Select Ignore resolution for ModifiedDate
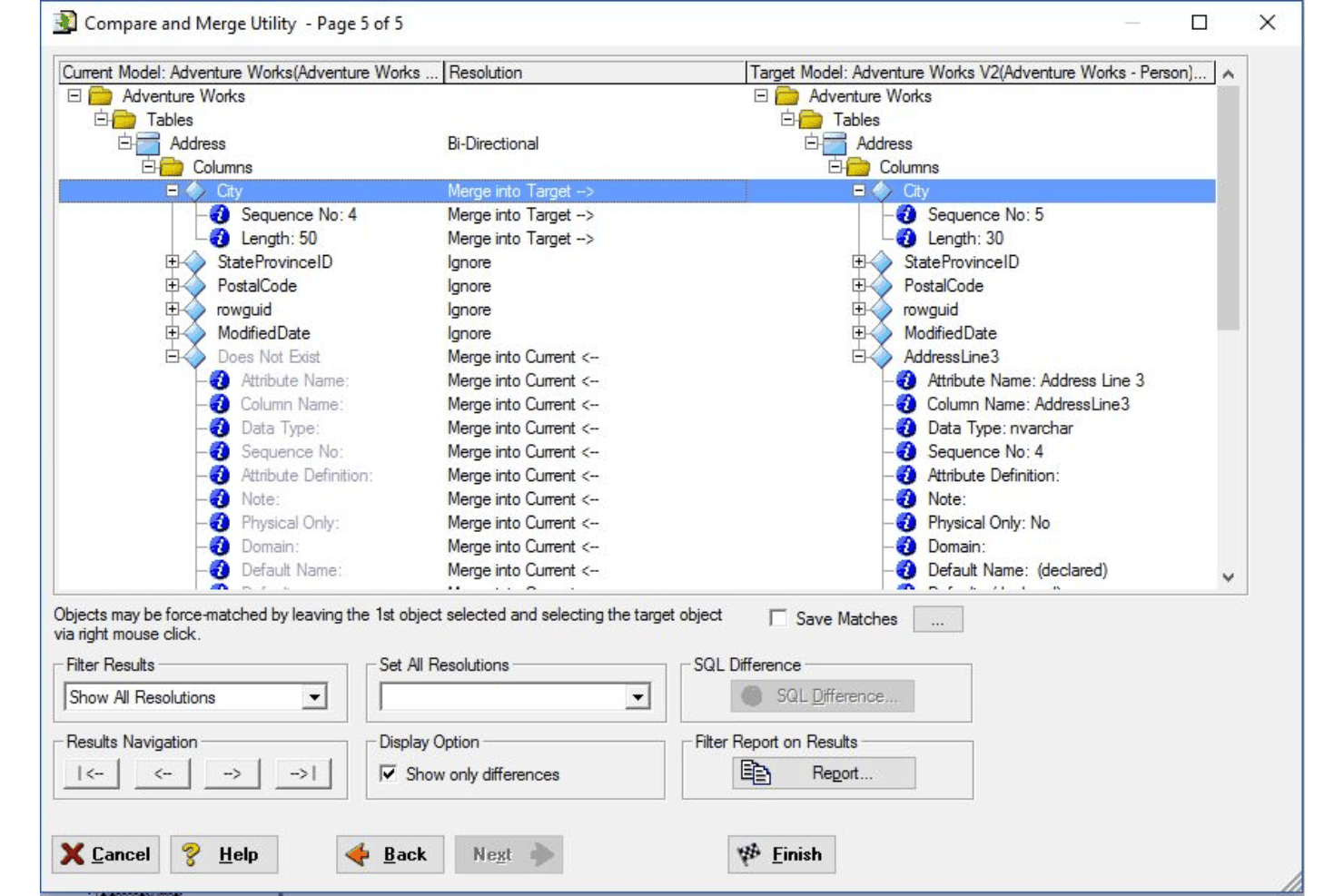The image size is (1344, 896). (469, 333)
